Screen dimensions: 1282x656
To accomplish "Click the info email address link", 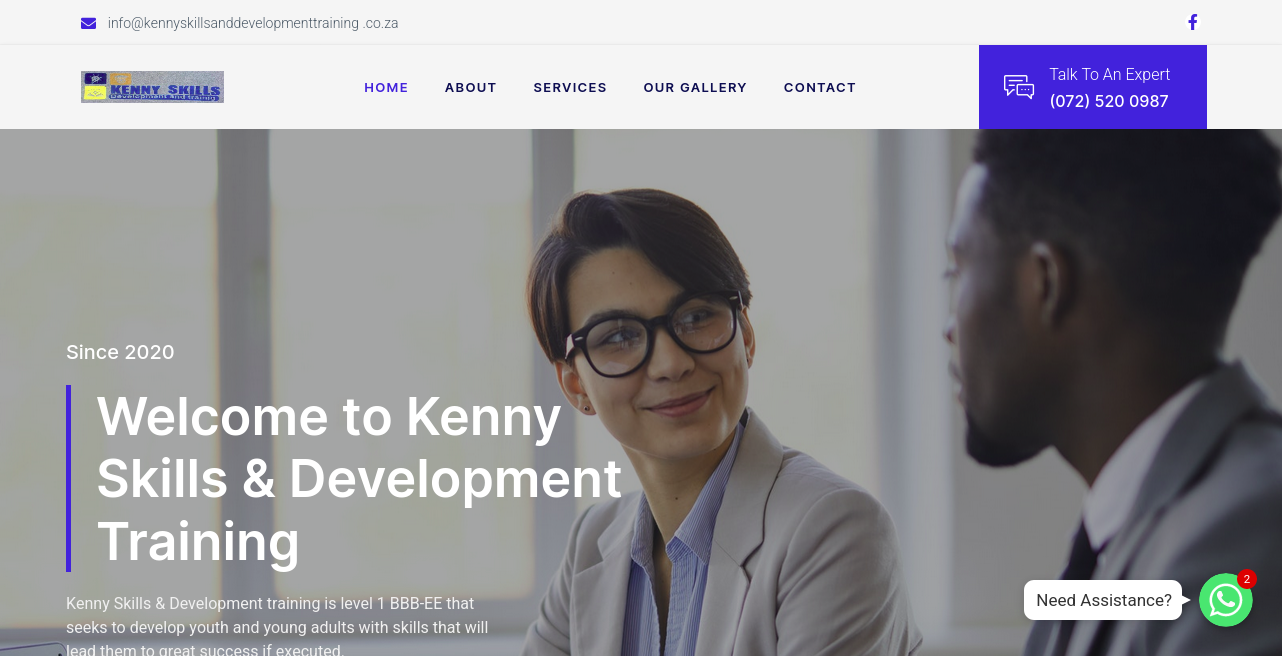I will click(x=253, y=23).
